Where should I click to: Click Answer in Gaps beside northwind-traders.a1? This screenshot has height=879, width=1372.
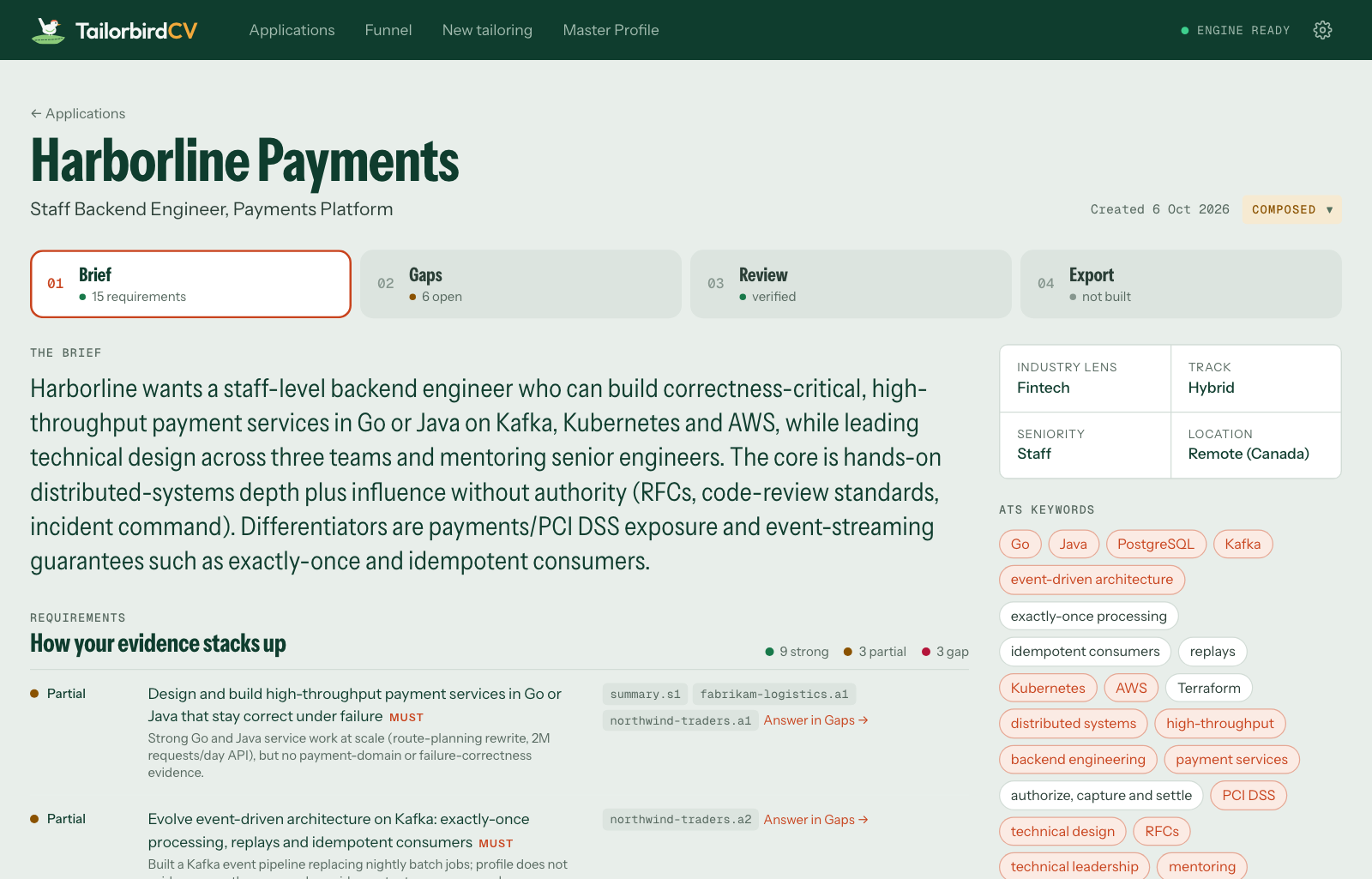tap(816, 720)
